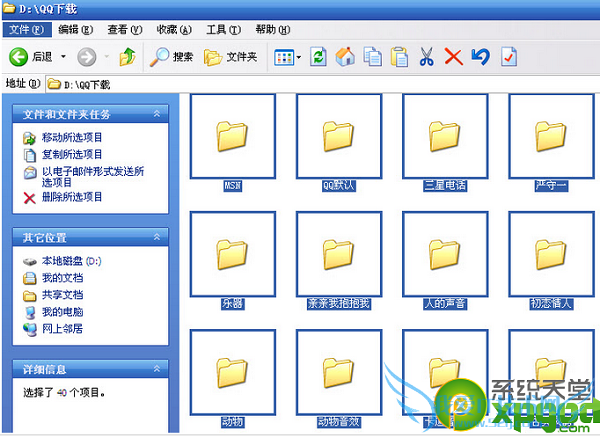
Task: Open the 文件(F) menu
Action: click(27, 29)
